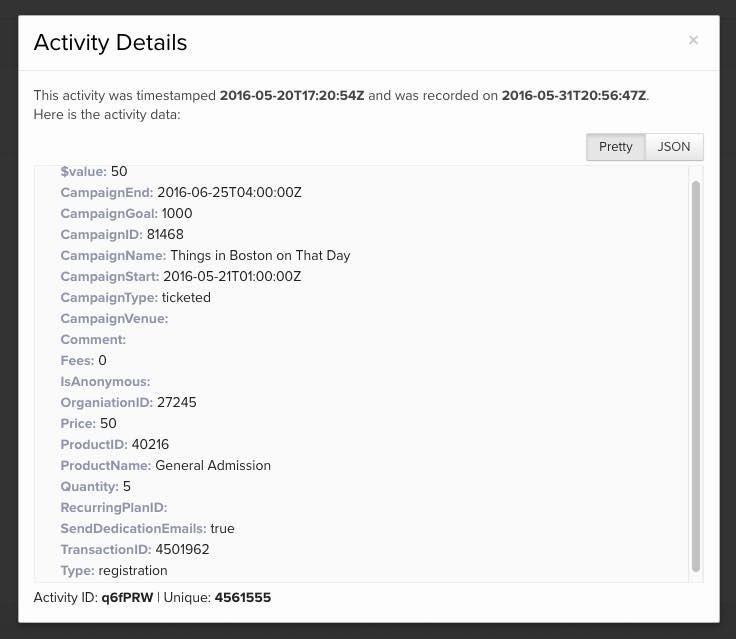736x639 pixels.
Task: Switch to JSON view
Action: point(674,147)
